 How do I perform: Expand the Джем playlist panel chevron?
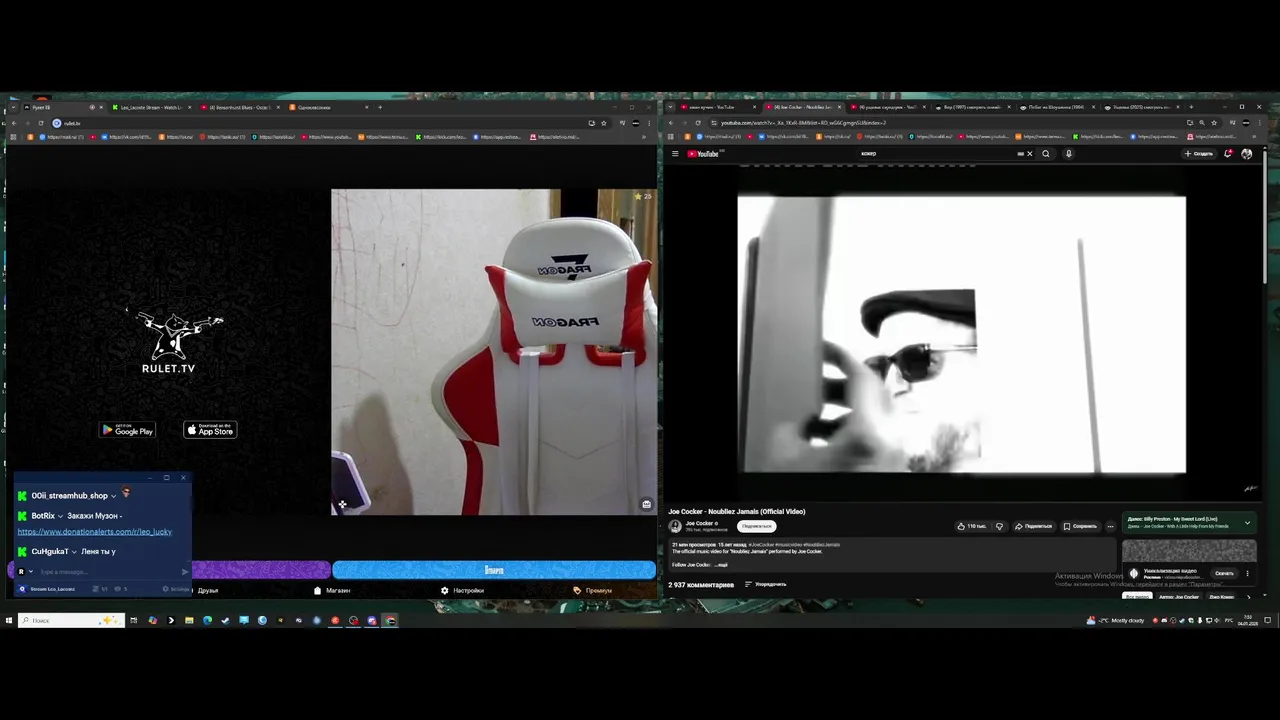coord(1247,522)
